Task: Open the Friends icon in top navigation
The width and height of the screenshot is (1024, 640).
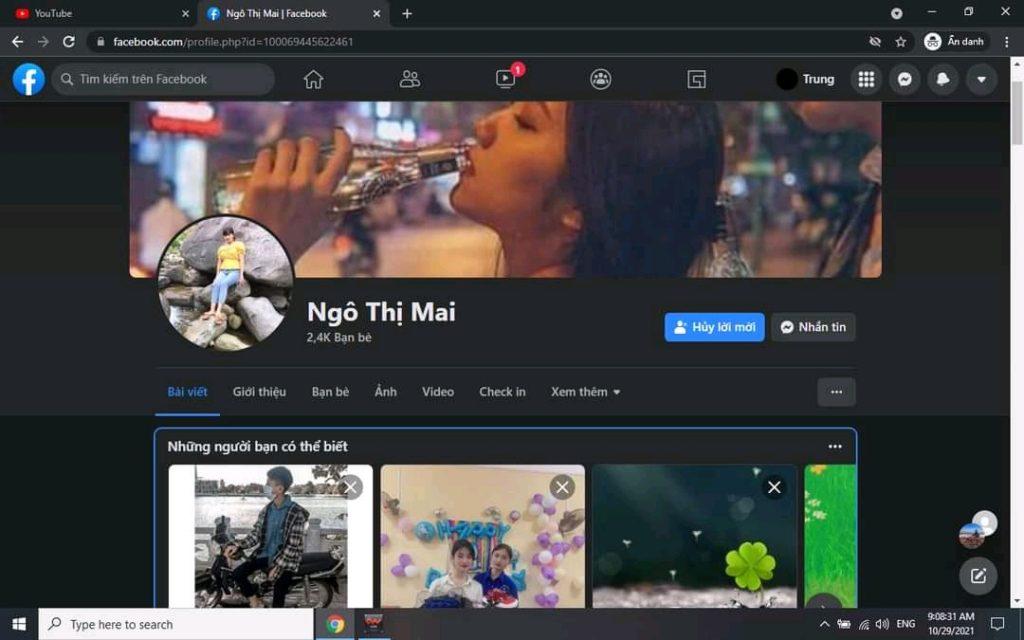Action: (409, 79)
